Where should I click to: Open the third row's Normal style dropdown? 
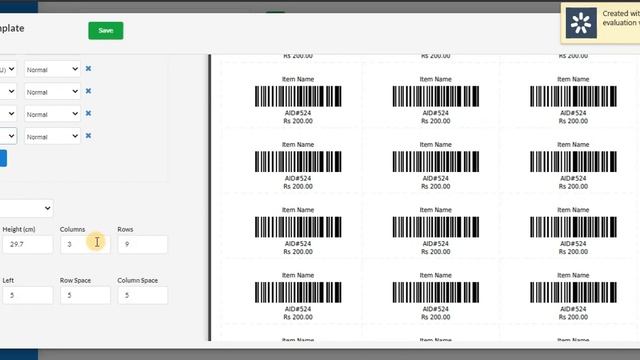click(52, 114)
